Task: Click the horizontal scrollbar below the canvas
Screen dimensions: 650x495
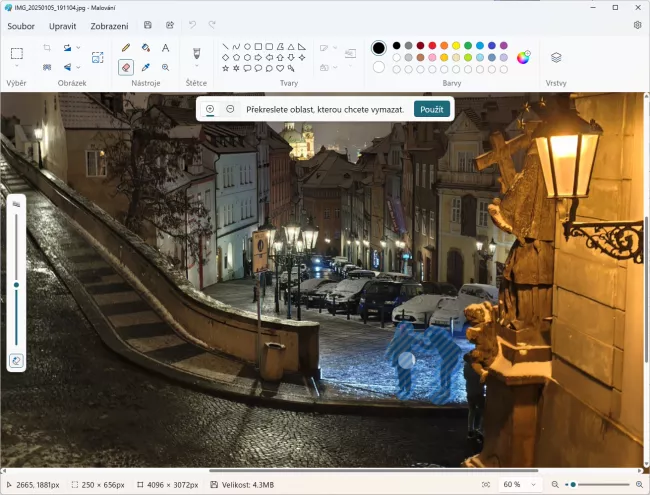Action: (x=372, y=470)
